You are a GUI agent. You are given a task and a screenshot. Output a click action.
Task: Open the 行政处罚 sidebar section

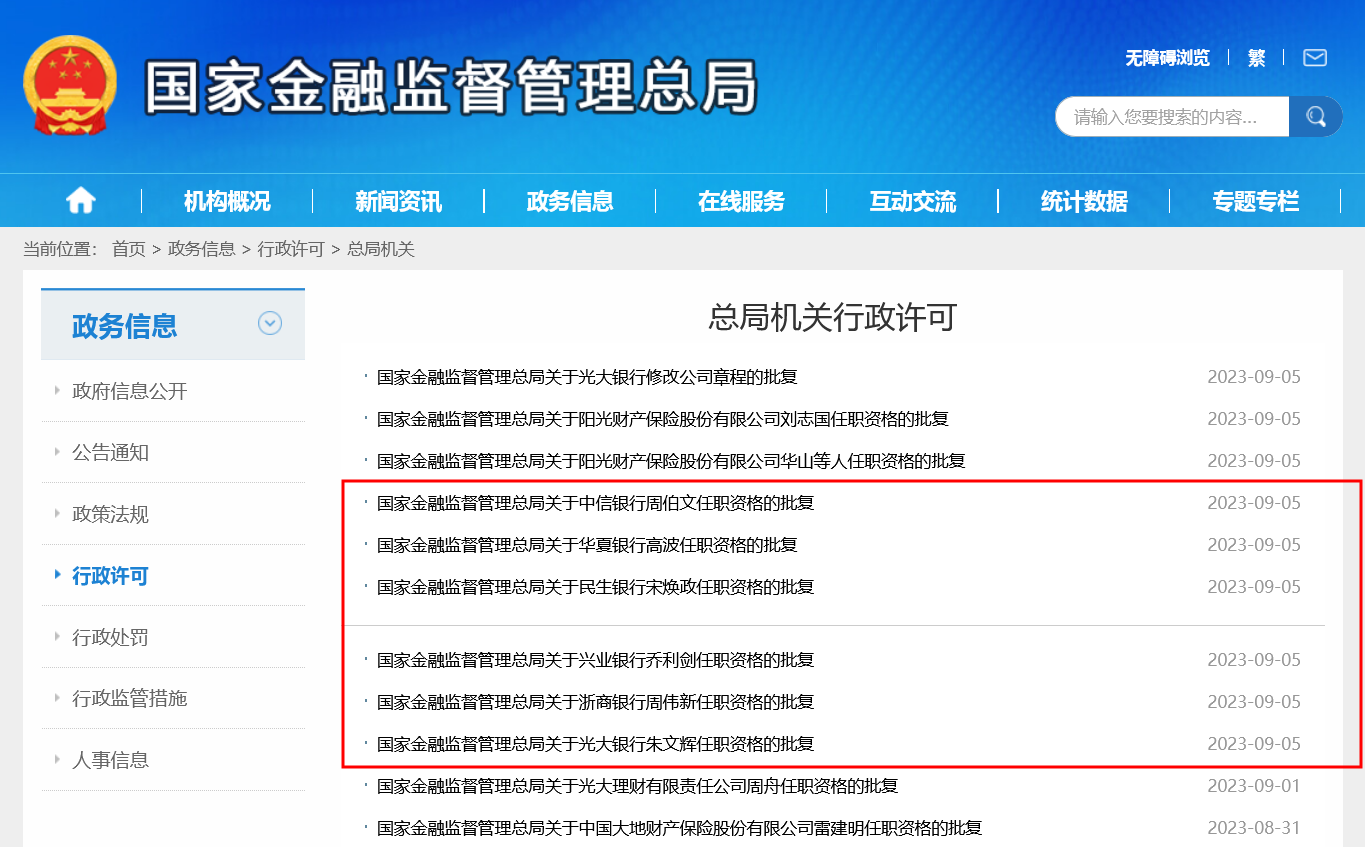click(110, 637)
